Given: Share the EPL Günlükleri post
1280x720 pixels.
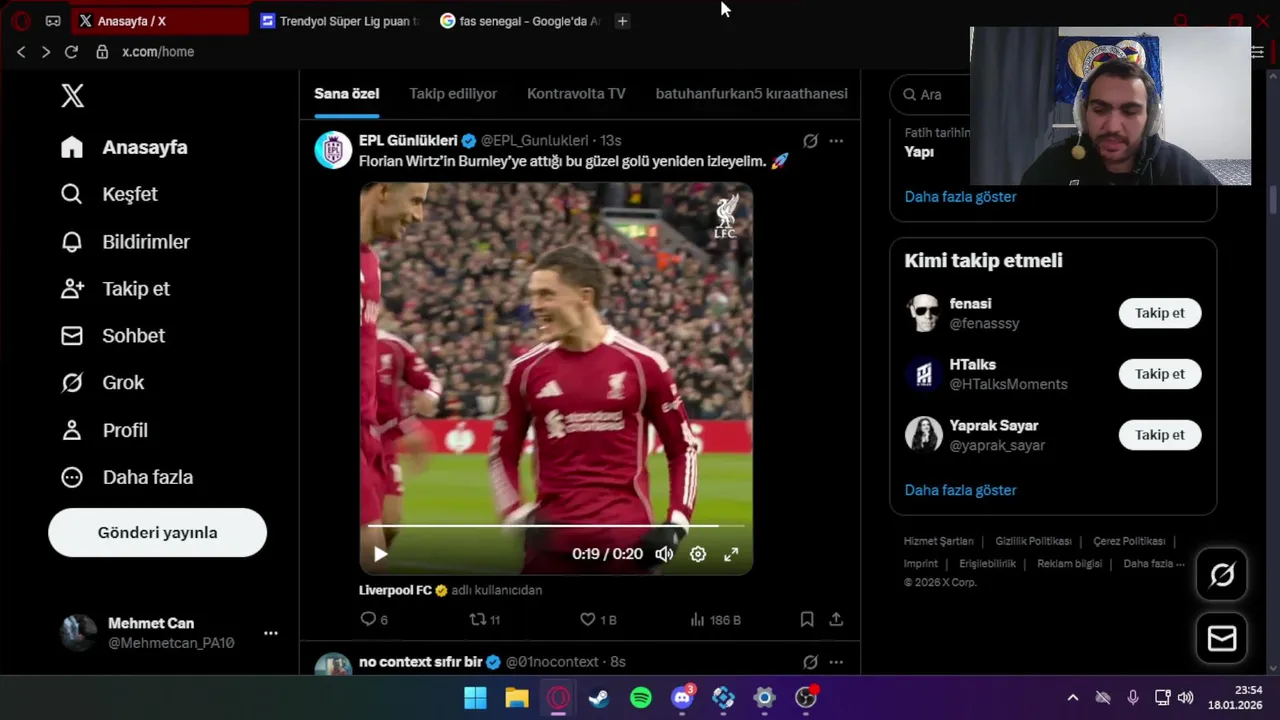Looking at the screenshot, I should [836, 620].
